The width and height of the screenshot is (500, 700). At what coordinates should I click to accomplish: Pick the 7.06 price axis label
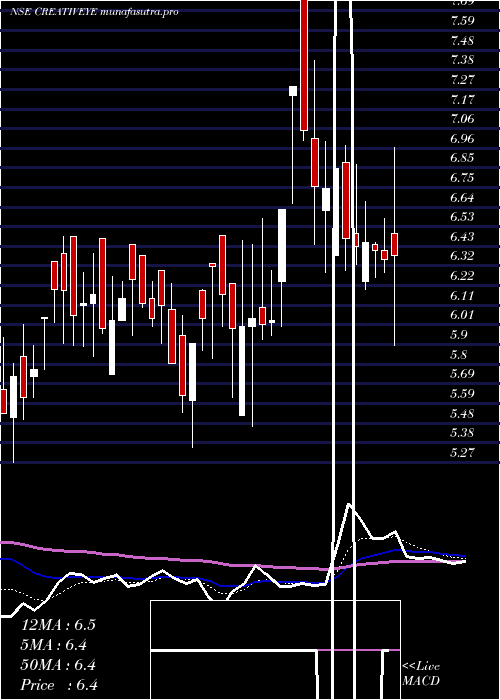(x=462, y=119)
